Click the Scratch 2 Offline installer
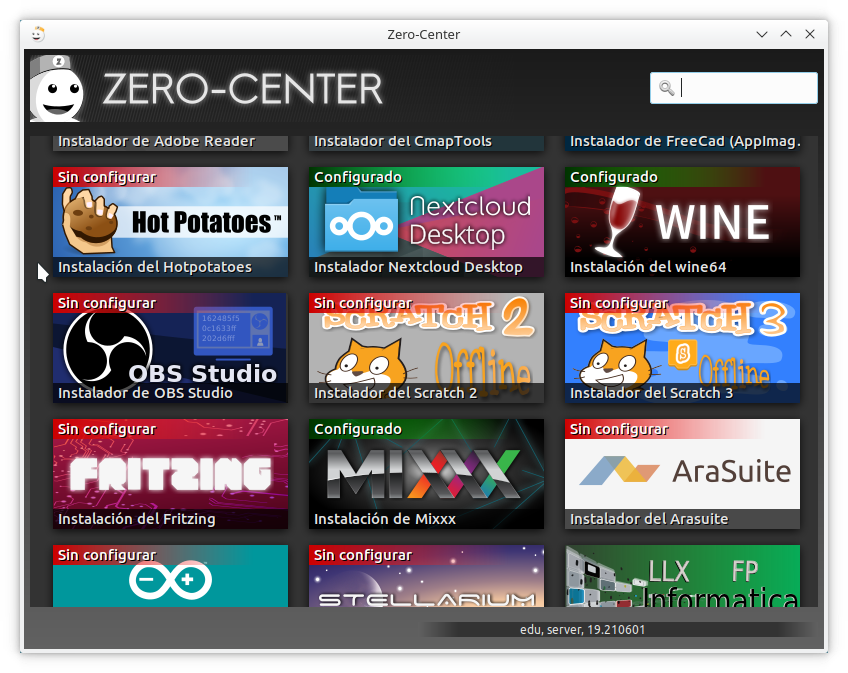The height and width of the screenshot is (673, 848). [426, 348]
